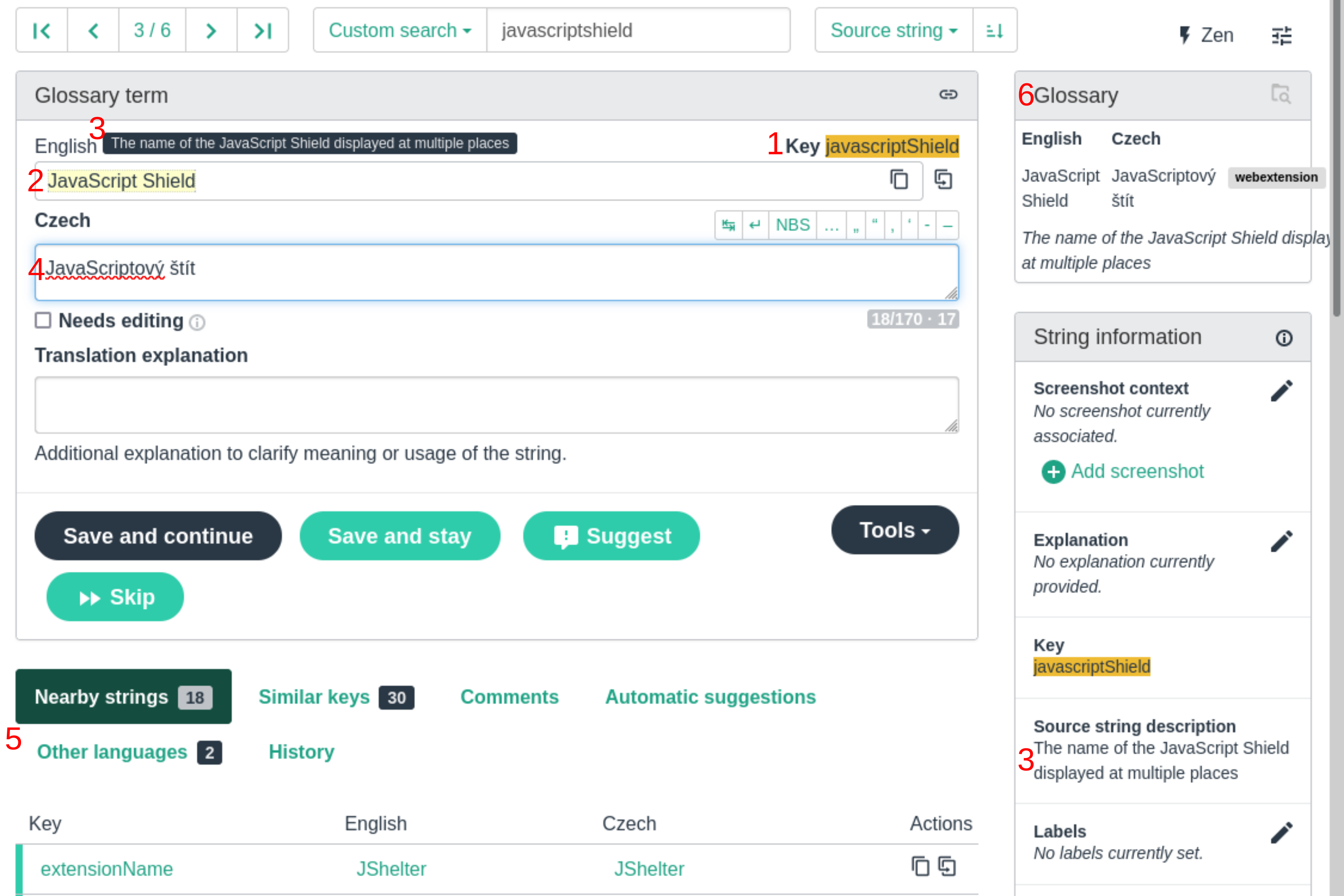
Task: Submit translation as a Suggest
Action: 612,536
